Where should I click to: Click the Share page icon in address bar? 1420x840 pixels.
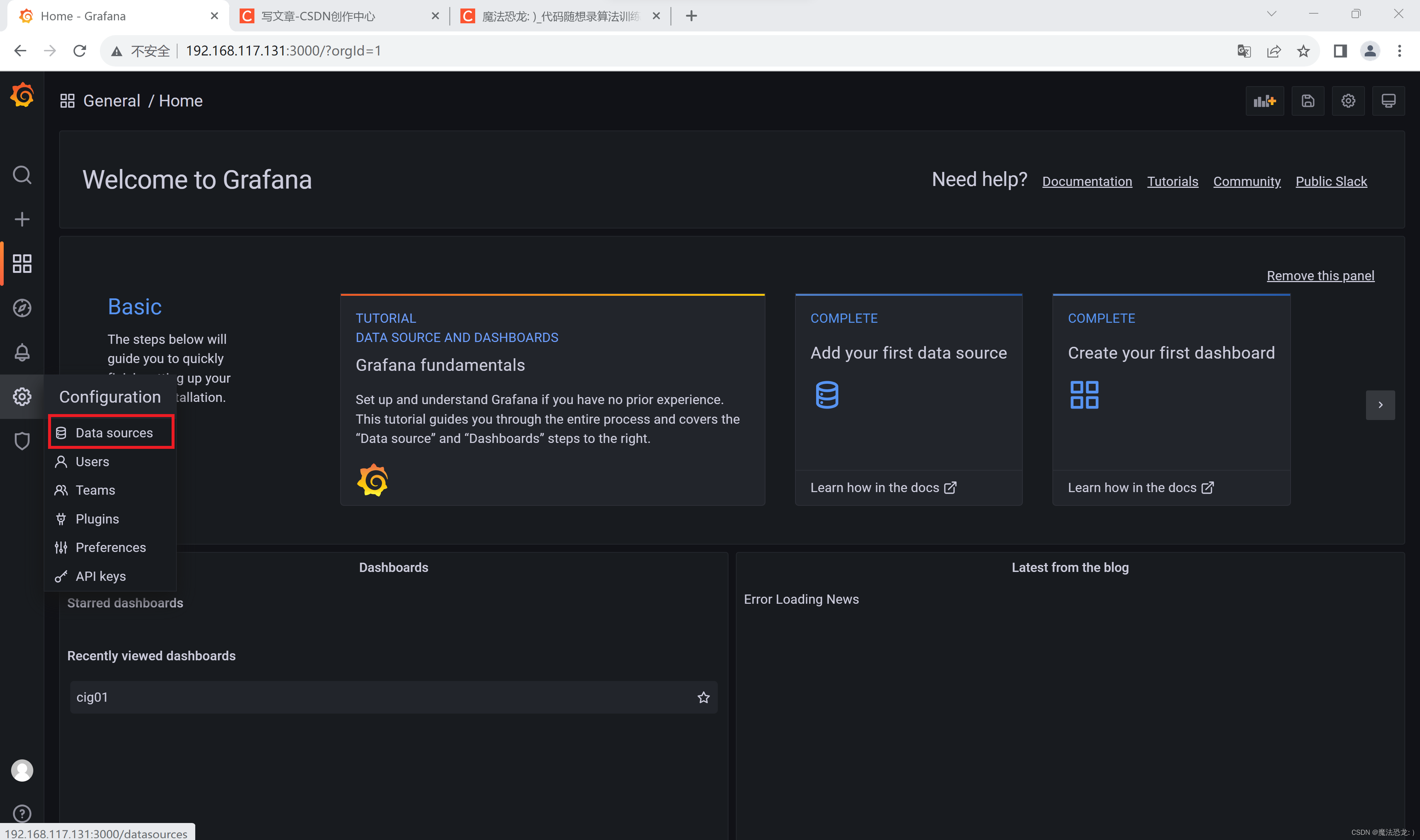pyautogui.click(x=1274, y=51)
